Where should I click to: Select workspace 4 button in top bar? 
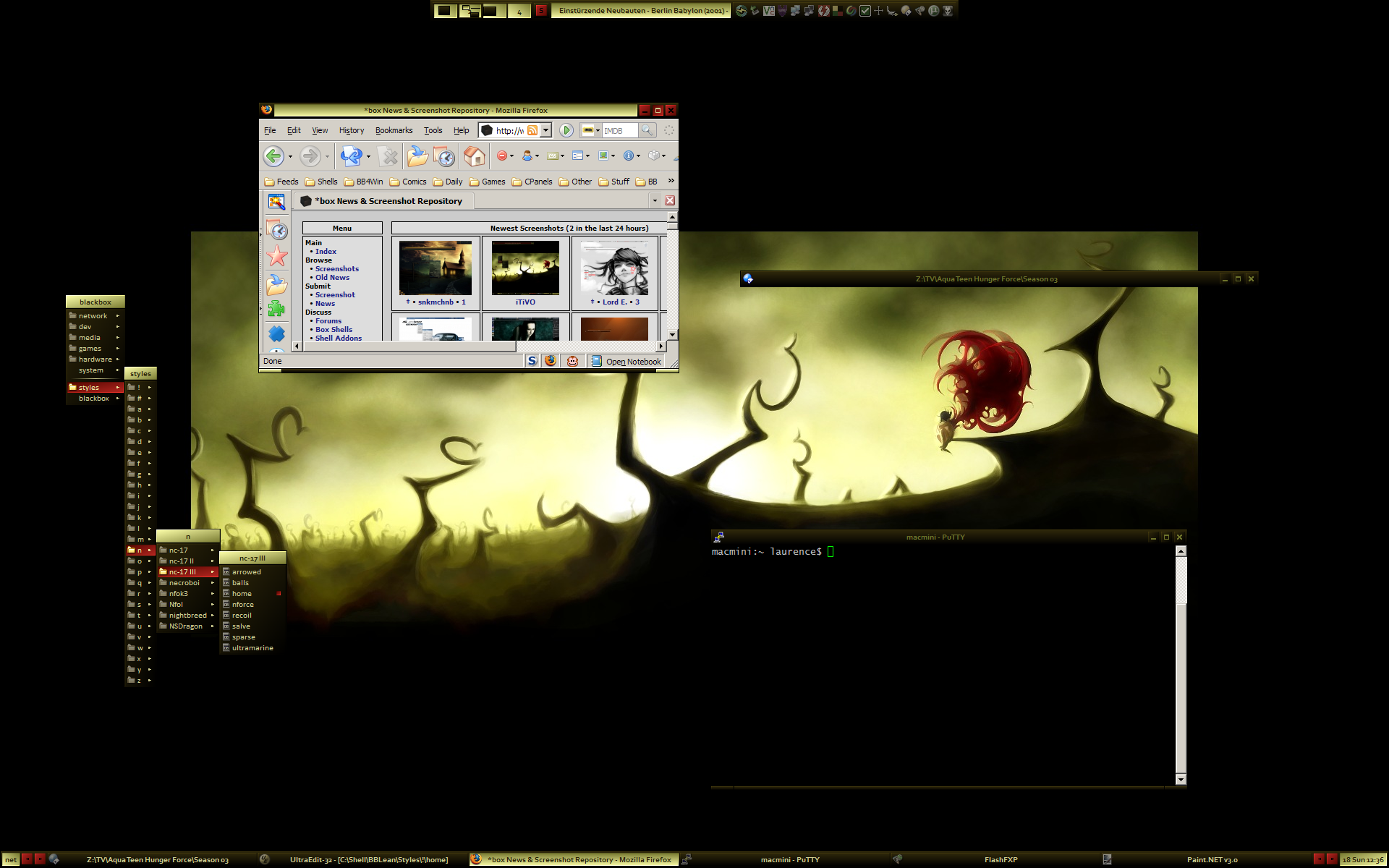click(x=519, y=11)
